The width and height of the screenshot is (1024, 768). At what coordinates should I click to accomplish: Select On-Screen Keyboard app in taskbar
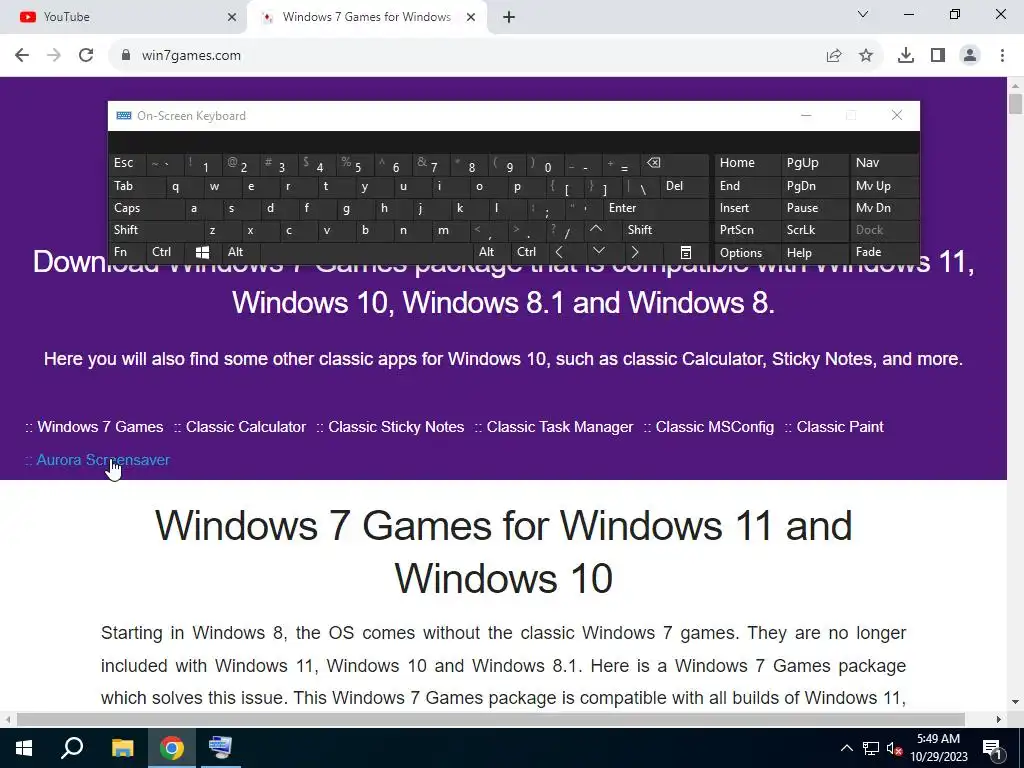(x=220, y=748)
